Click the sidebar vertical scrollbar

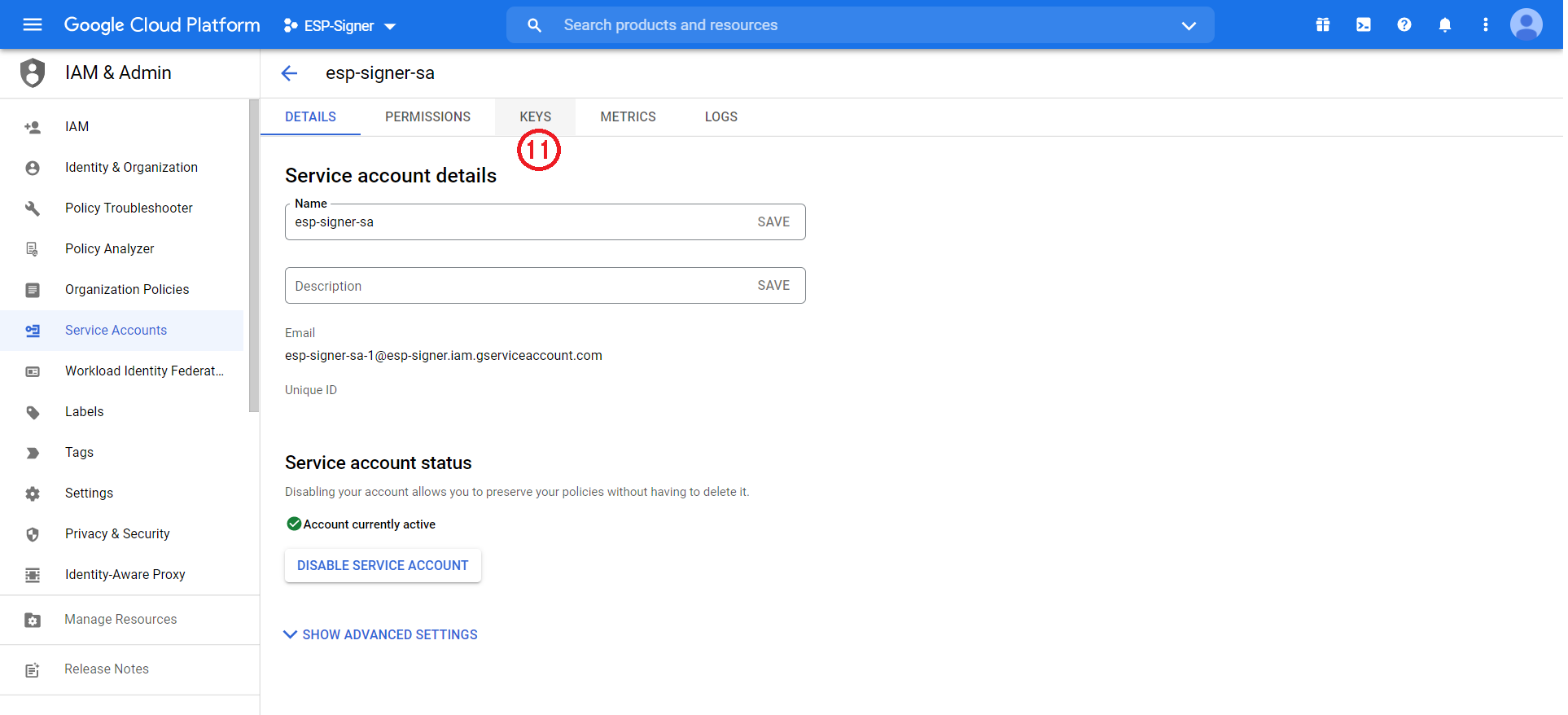point(254,256)
